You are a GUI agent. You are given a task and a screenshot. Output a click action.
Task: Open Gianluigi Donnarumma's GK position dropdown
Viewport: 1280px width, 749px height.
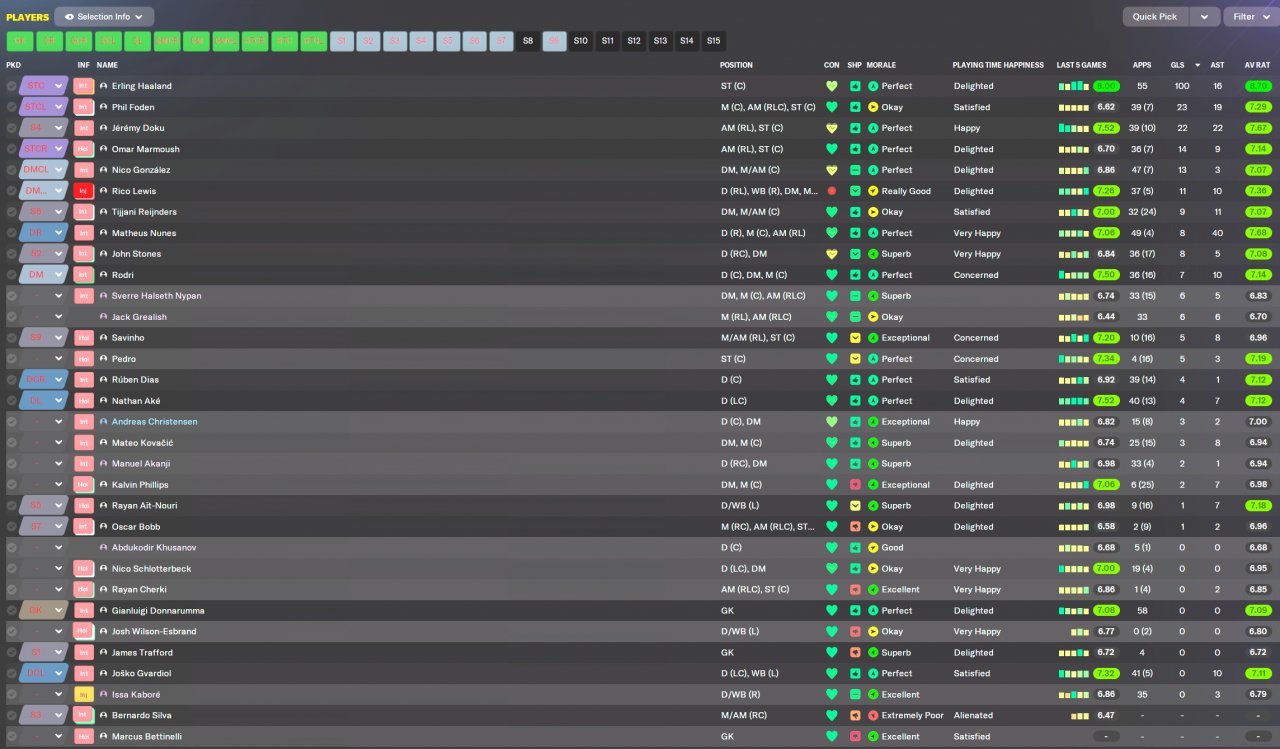click(x=44, y=611)
